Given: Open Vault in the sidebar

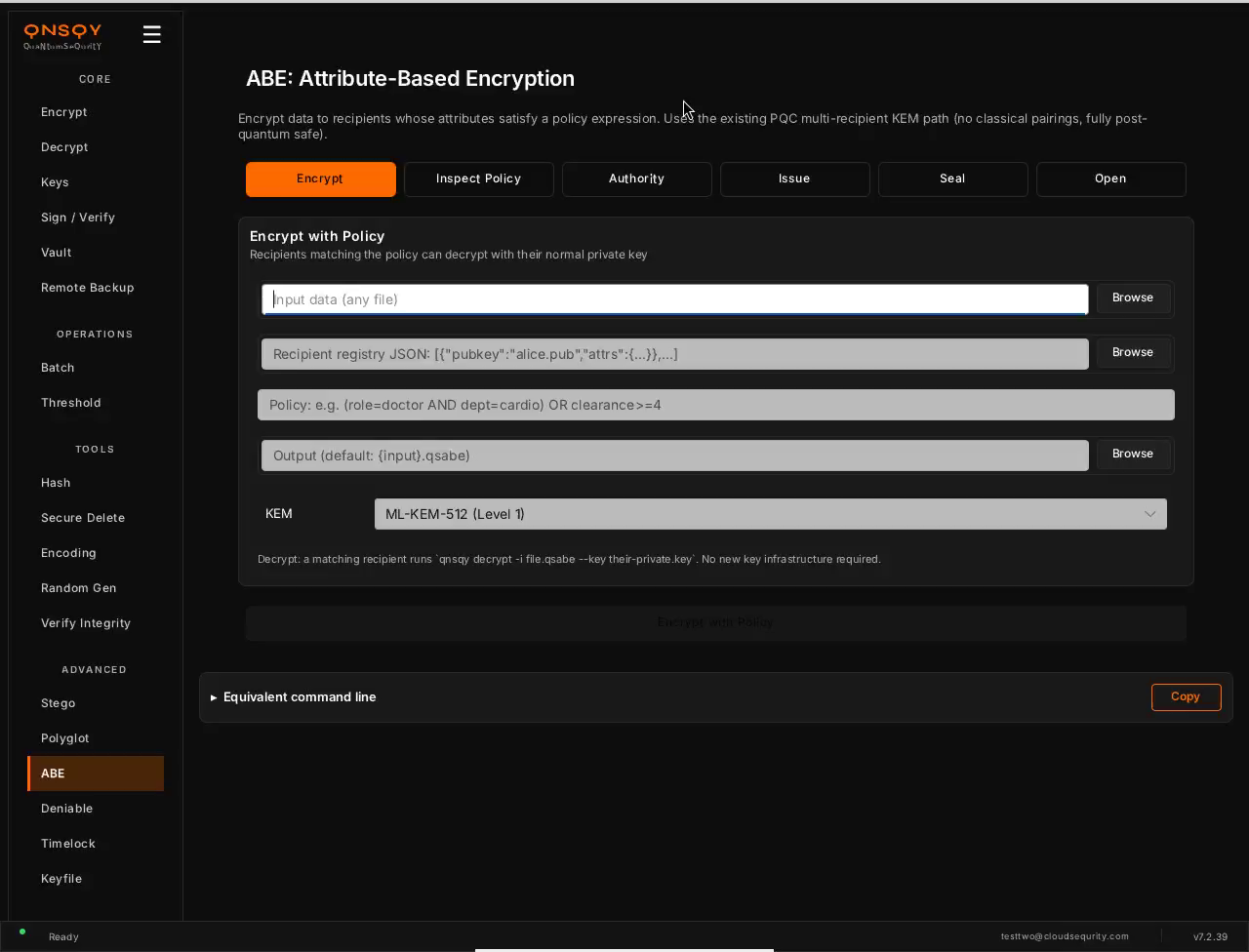Looking at the screenshot, I should click(96, 253).
